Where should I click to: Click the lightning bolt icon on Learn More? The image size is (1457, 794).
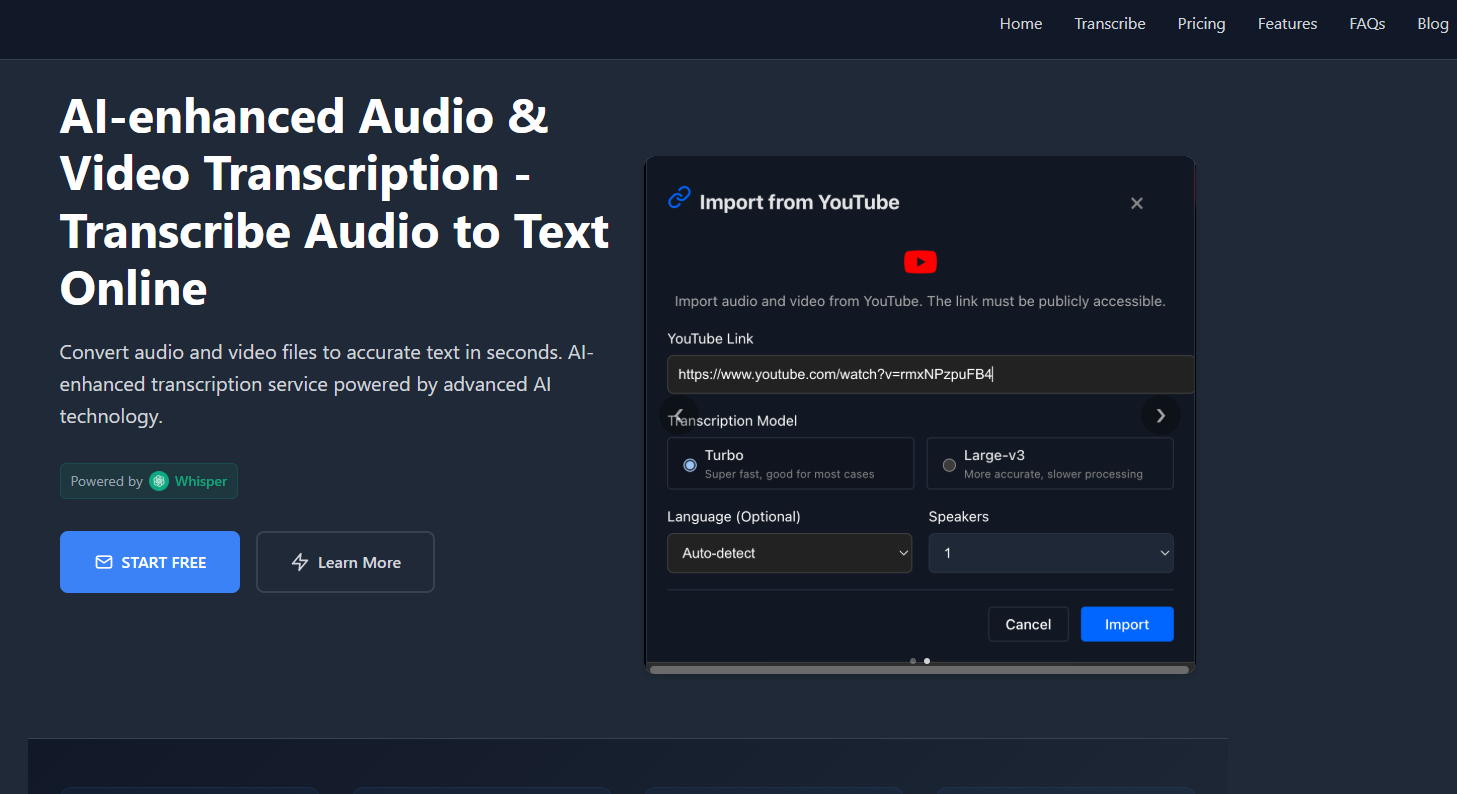pos(299,562)
